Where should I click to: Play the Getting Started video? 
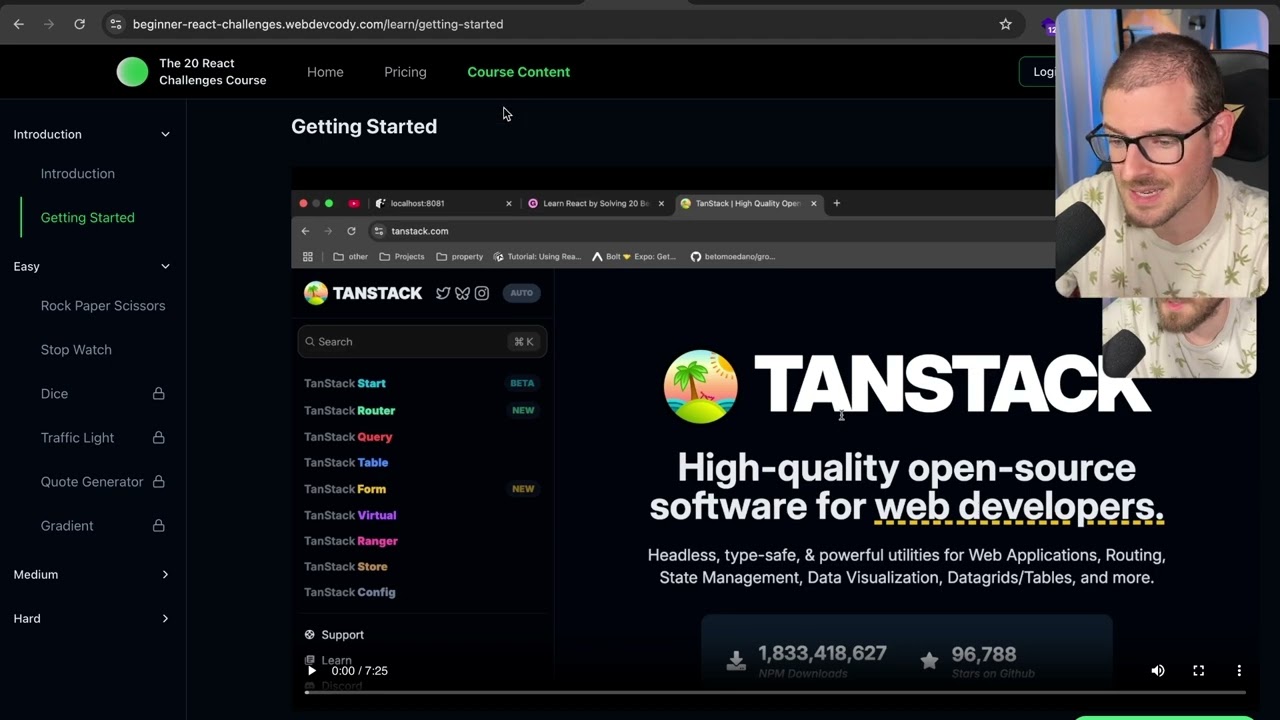311,671
